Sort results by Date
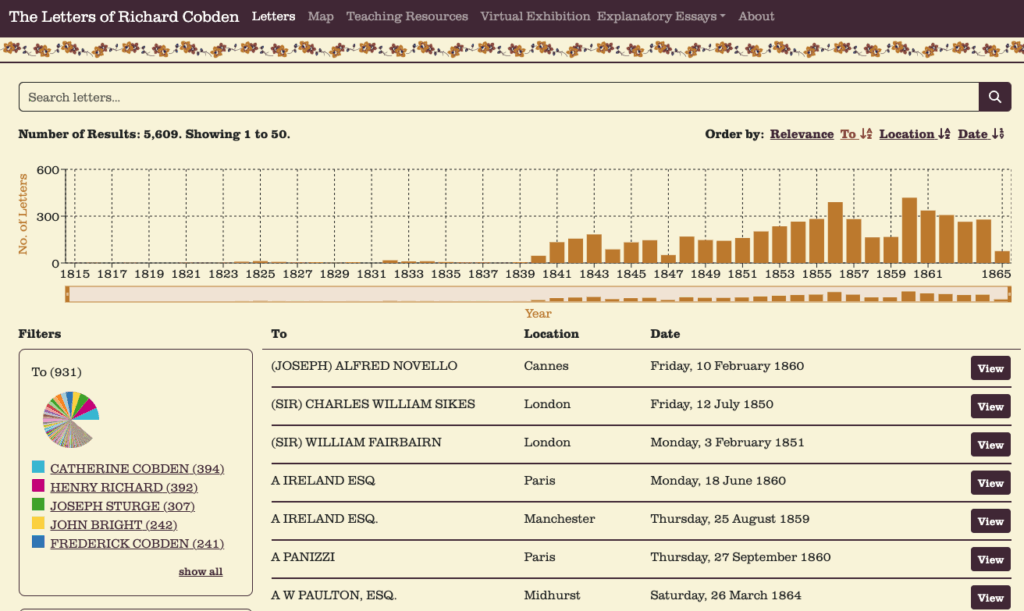 click(980, 134)
